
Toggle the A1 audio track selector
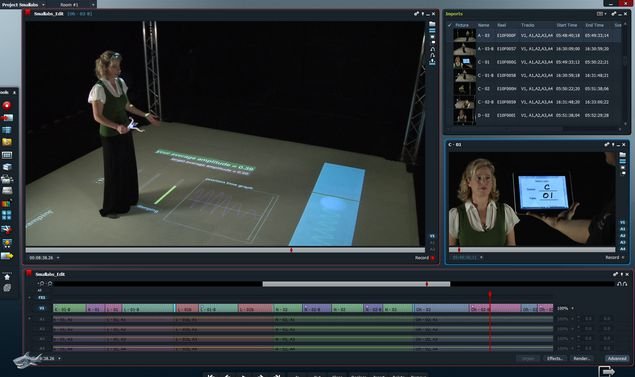[42, 319]
